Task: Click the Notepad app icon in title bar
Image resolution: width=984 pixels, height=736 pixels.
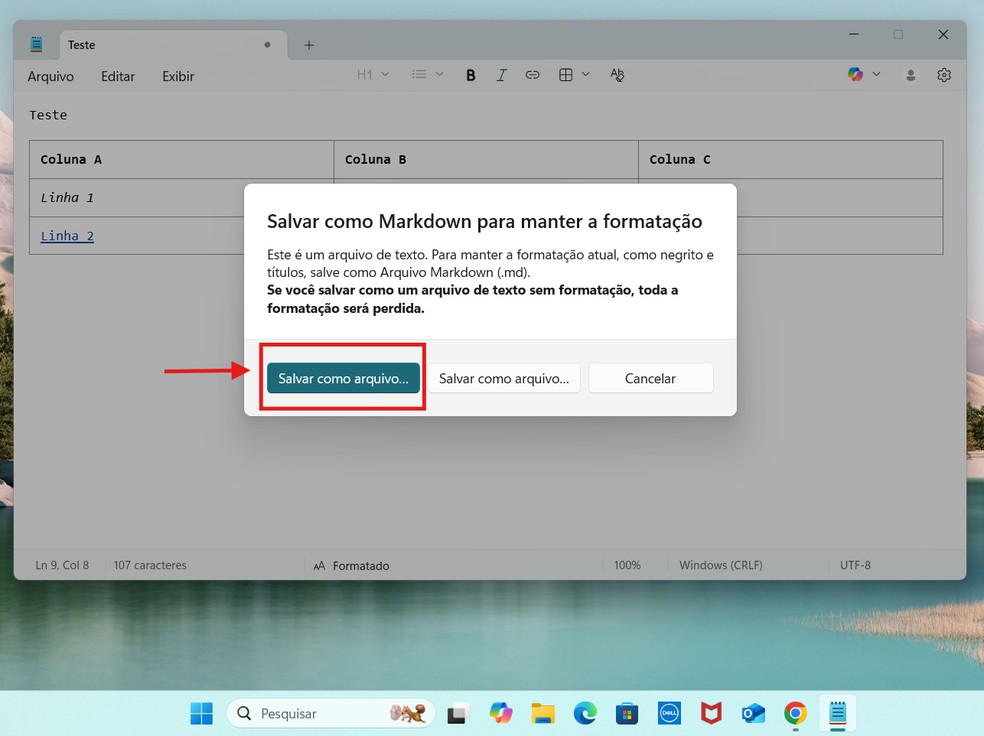Action: click(x=36, y=44)
